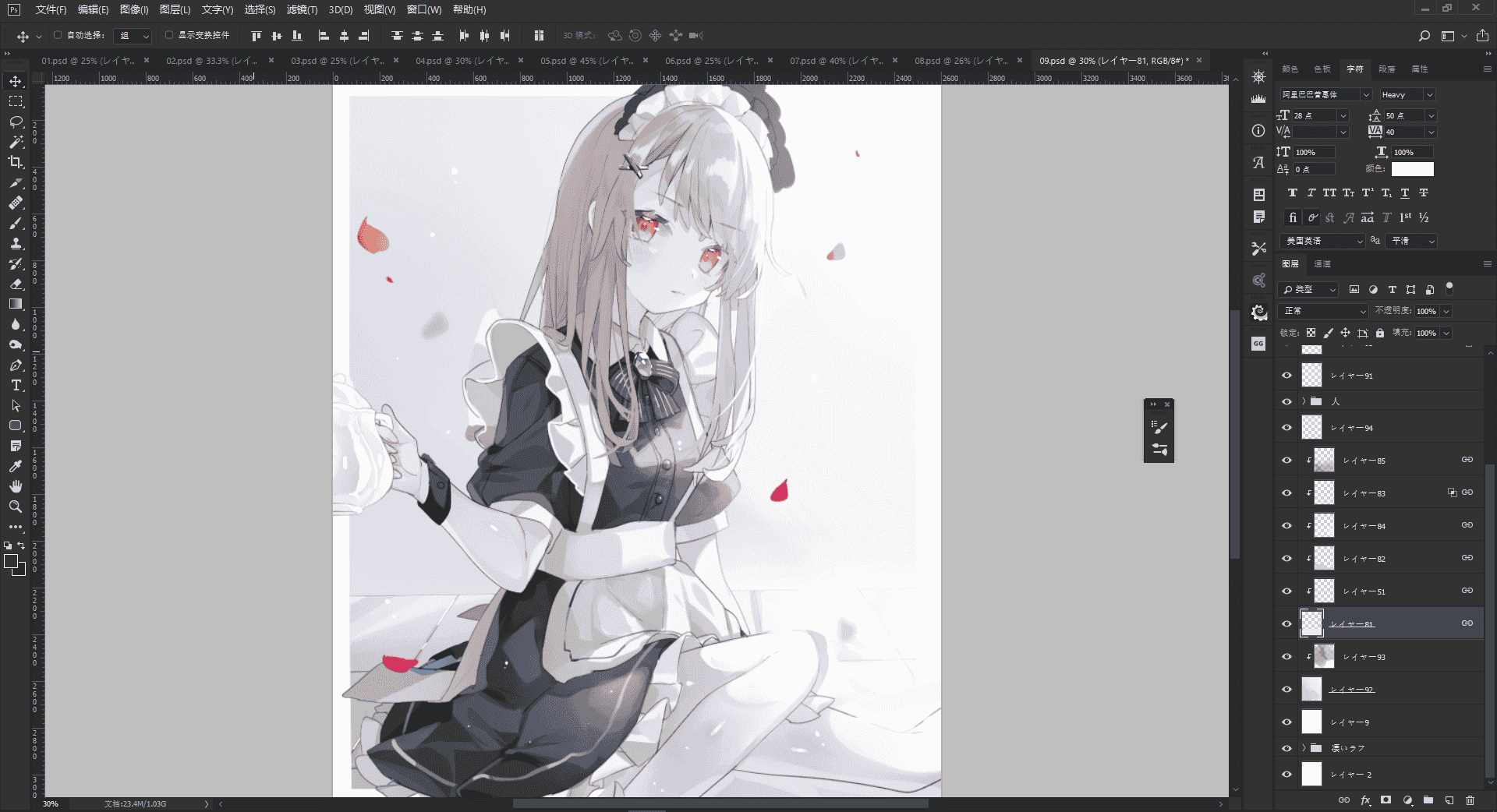Open the 滤镜(T) menu
The width and height of the screenshot is (1497, 812).
point(303,9)
